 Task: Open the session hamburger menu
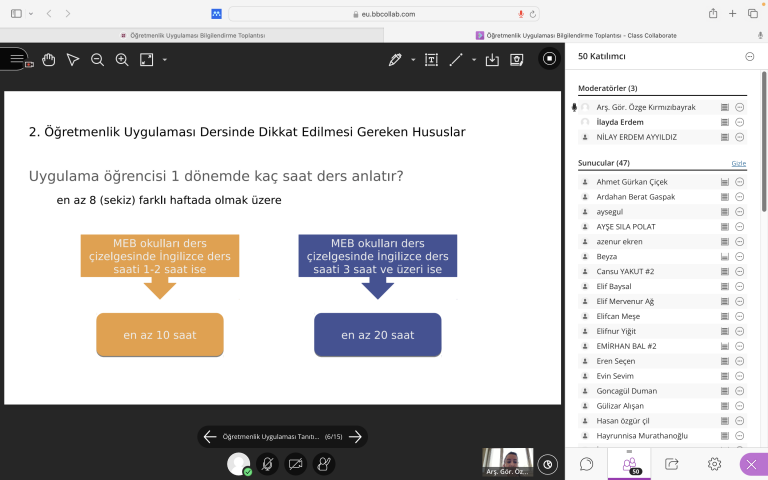tap(15, 58)
